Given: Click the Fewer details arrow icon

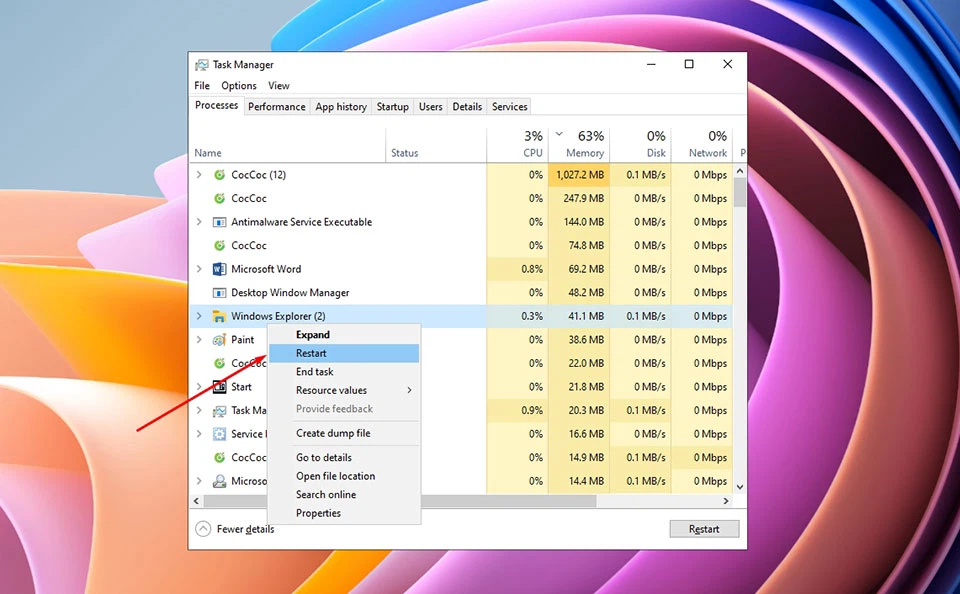Looking at the screenshot, I should (203, 529).
